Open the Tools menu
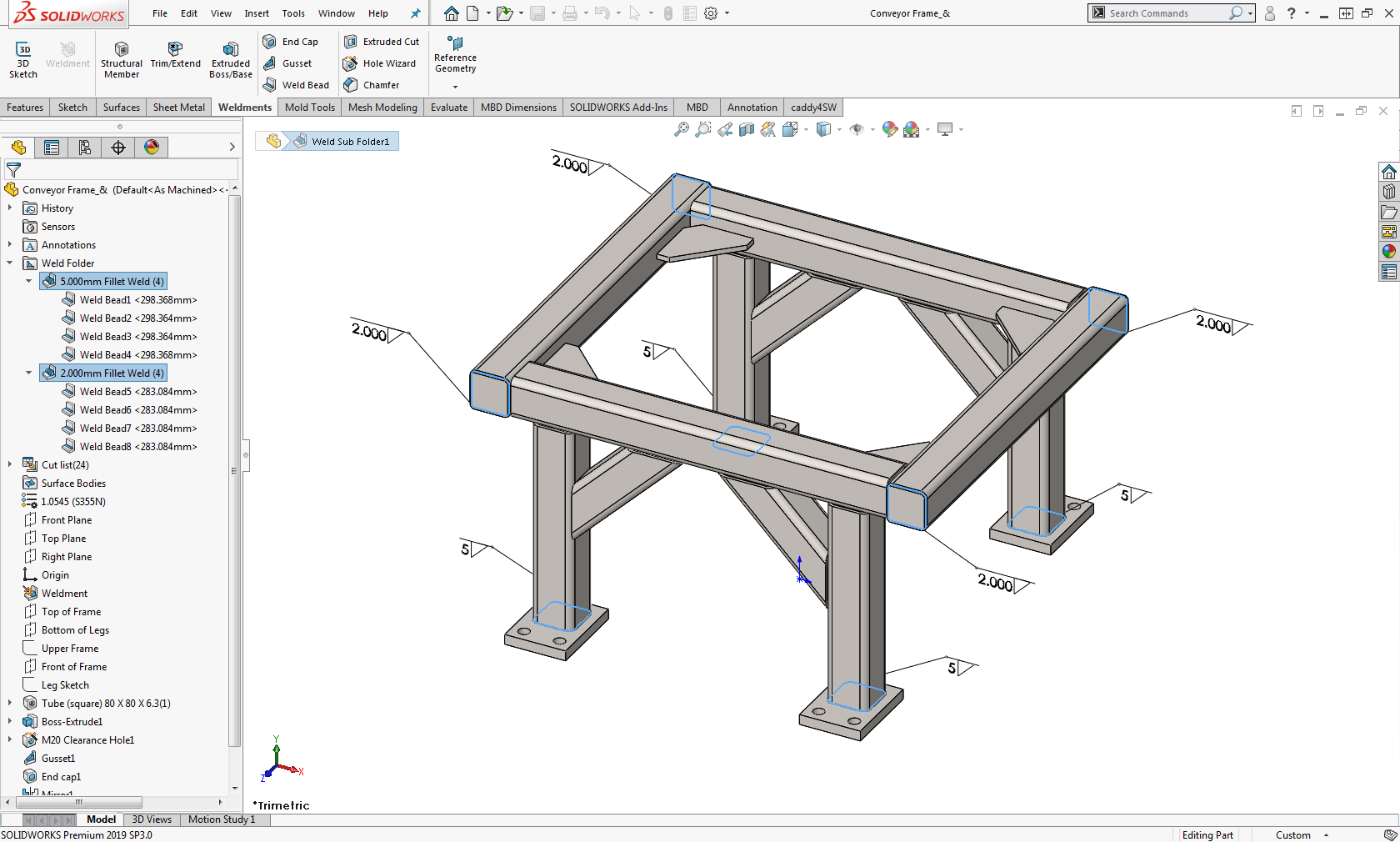The image size is (1400, 842). click(293, 13)
